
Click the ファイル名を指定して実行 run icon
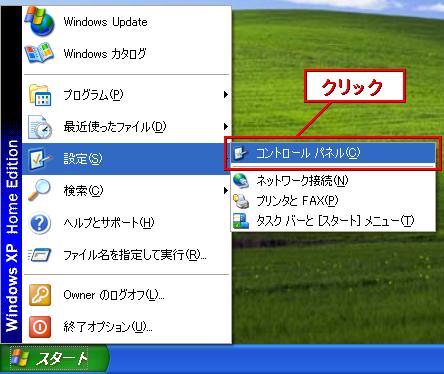point(40,255)
